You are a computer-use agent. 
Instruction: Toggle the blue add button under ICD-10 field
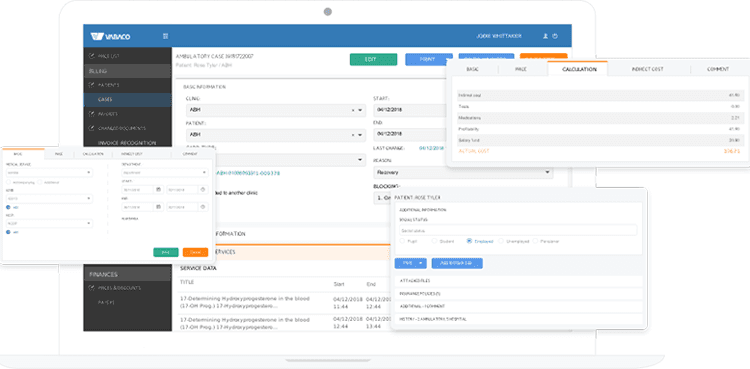coord(9,207)
